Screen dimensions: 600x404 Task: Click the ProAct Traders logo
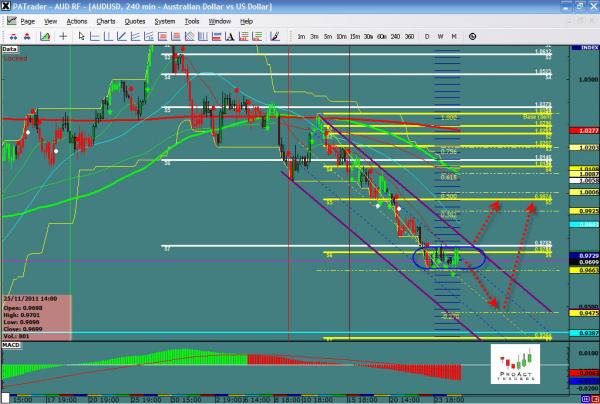517,364
